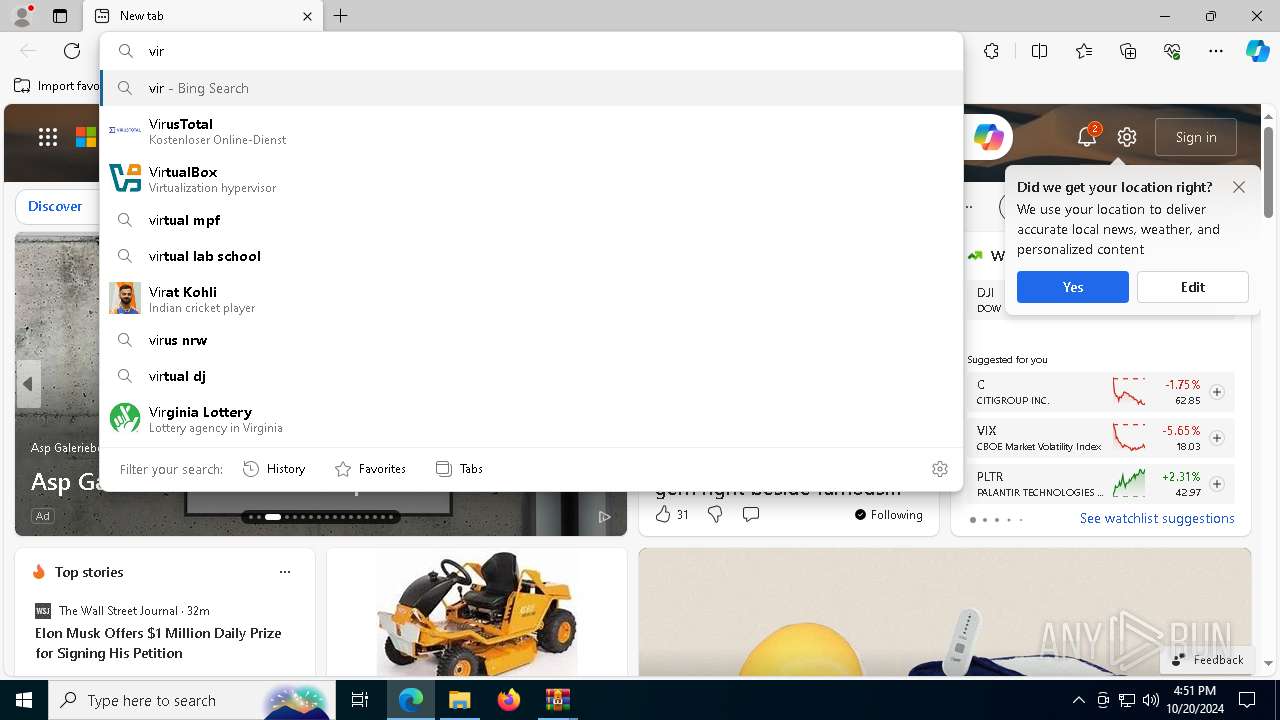Open the yellow lawn mower card
The height and width of the screenshot is (720, 1280).
(x=477, y=612)
